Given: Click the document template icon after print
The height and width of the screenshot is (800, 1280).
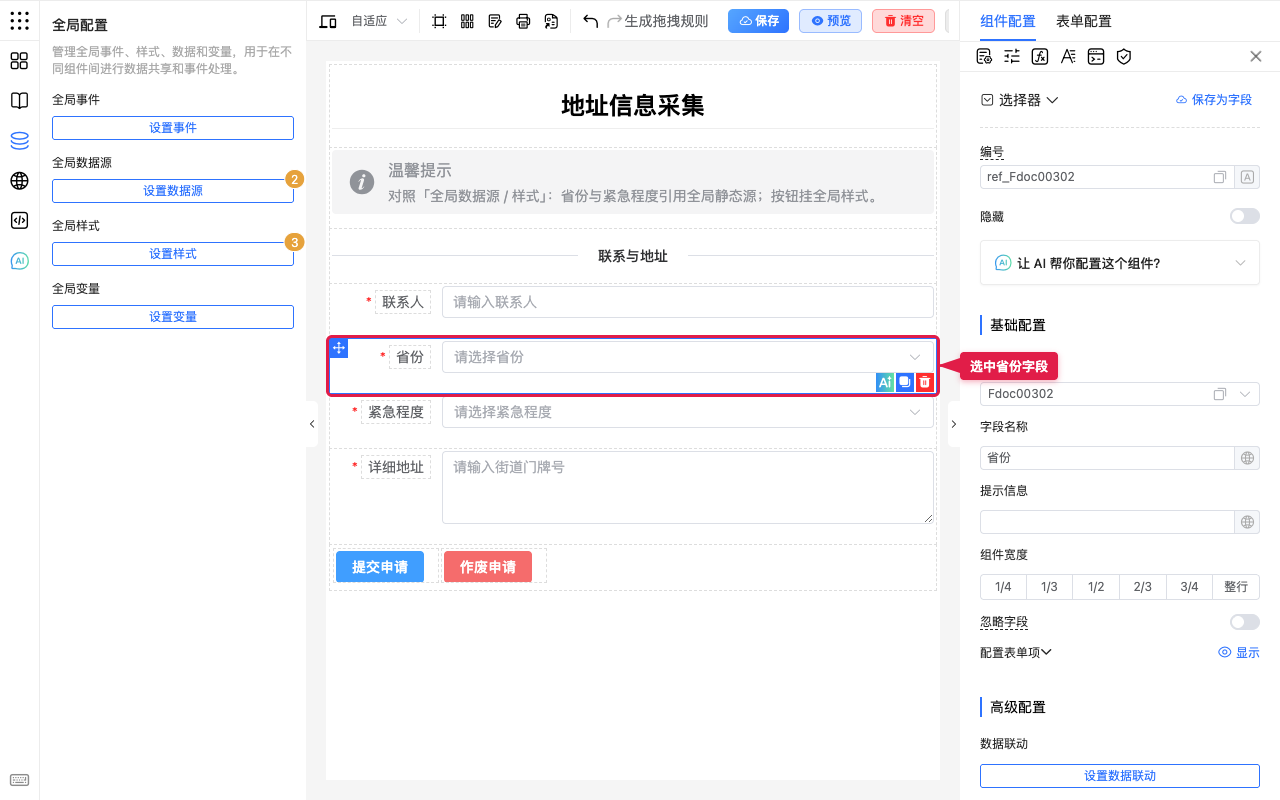Looking at the screenshot, I should [551, 21].
